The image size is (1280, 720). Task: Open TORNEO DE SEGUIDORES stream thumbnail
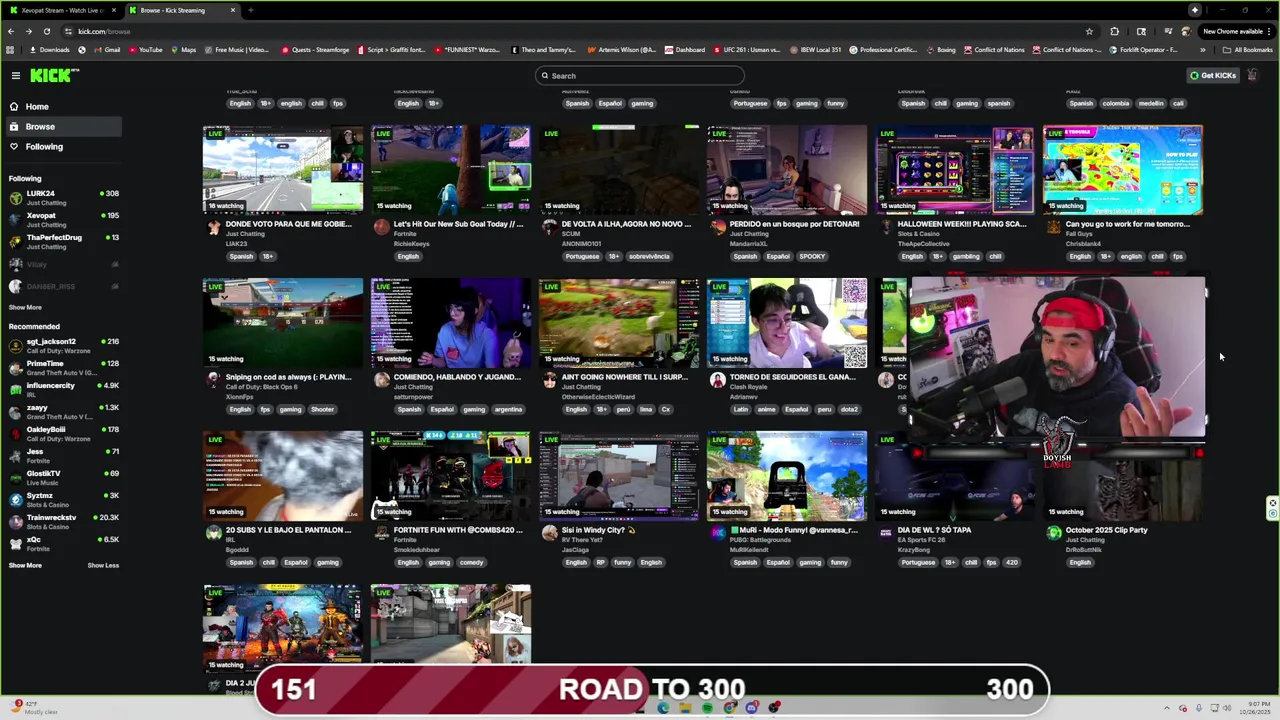tap(787, 322)
